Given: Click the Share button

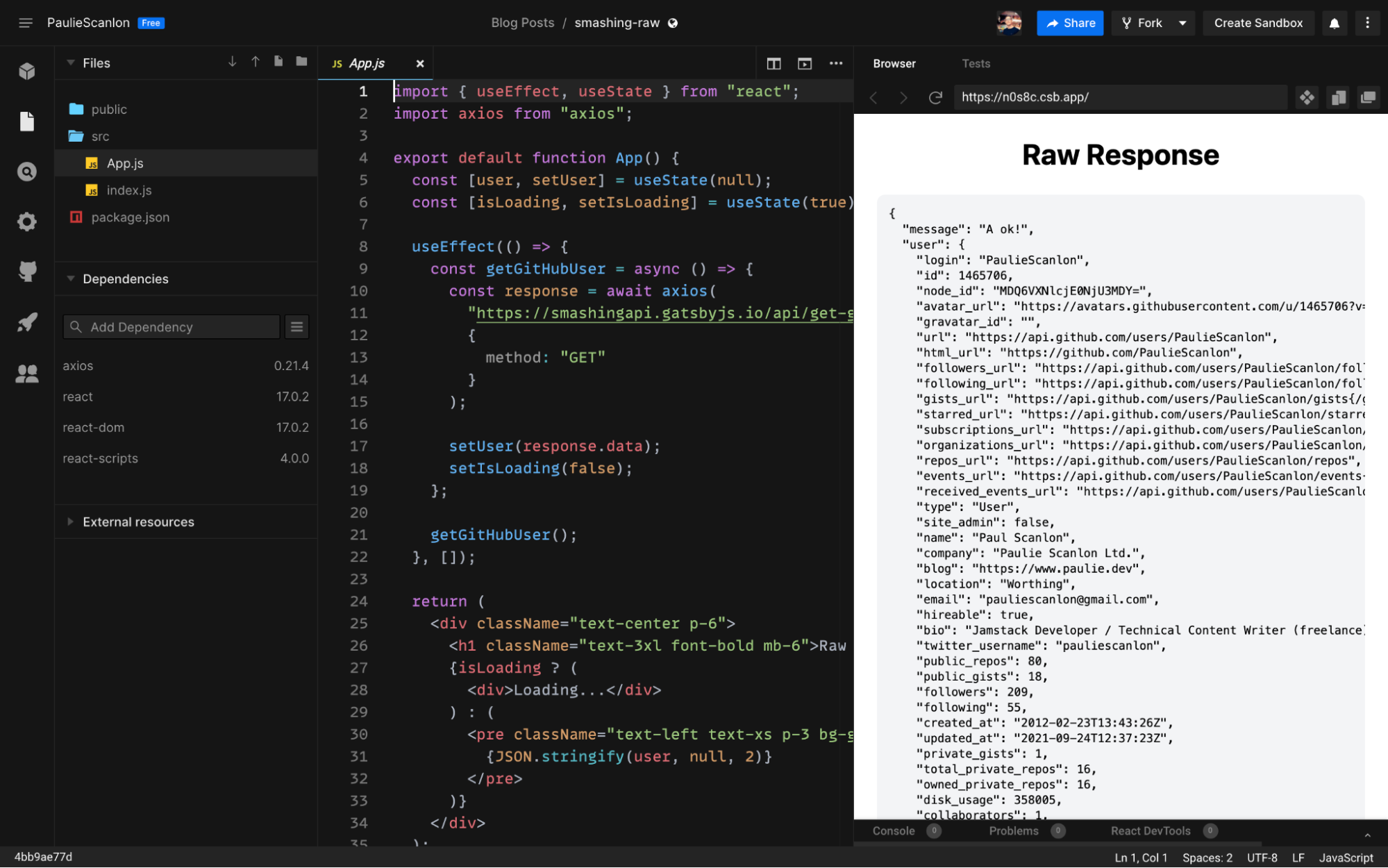Looking at the screenshot, I should click(x=1070, y=22).
